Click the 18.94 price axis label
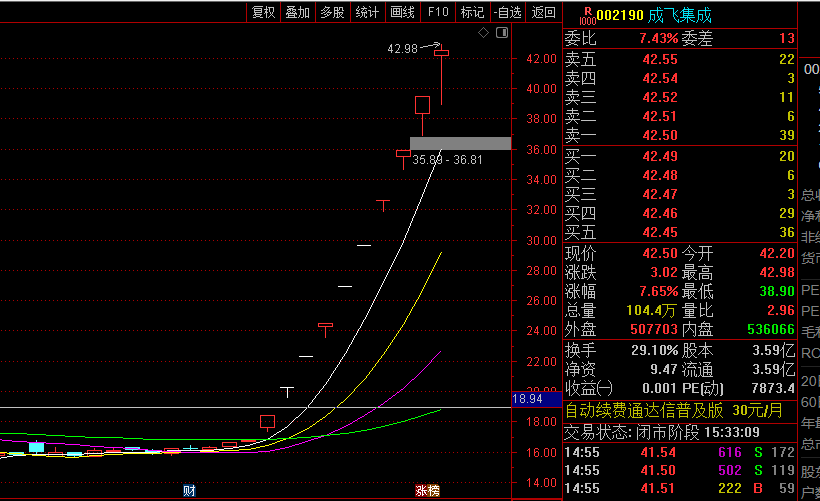The height and width of the screenshot is (501, 820). click(x=537, y=399)
